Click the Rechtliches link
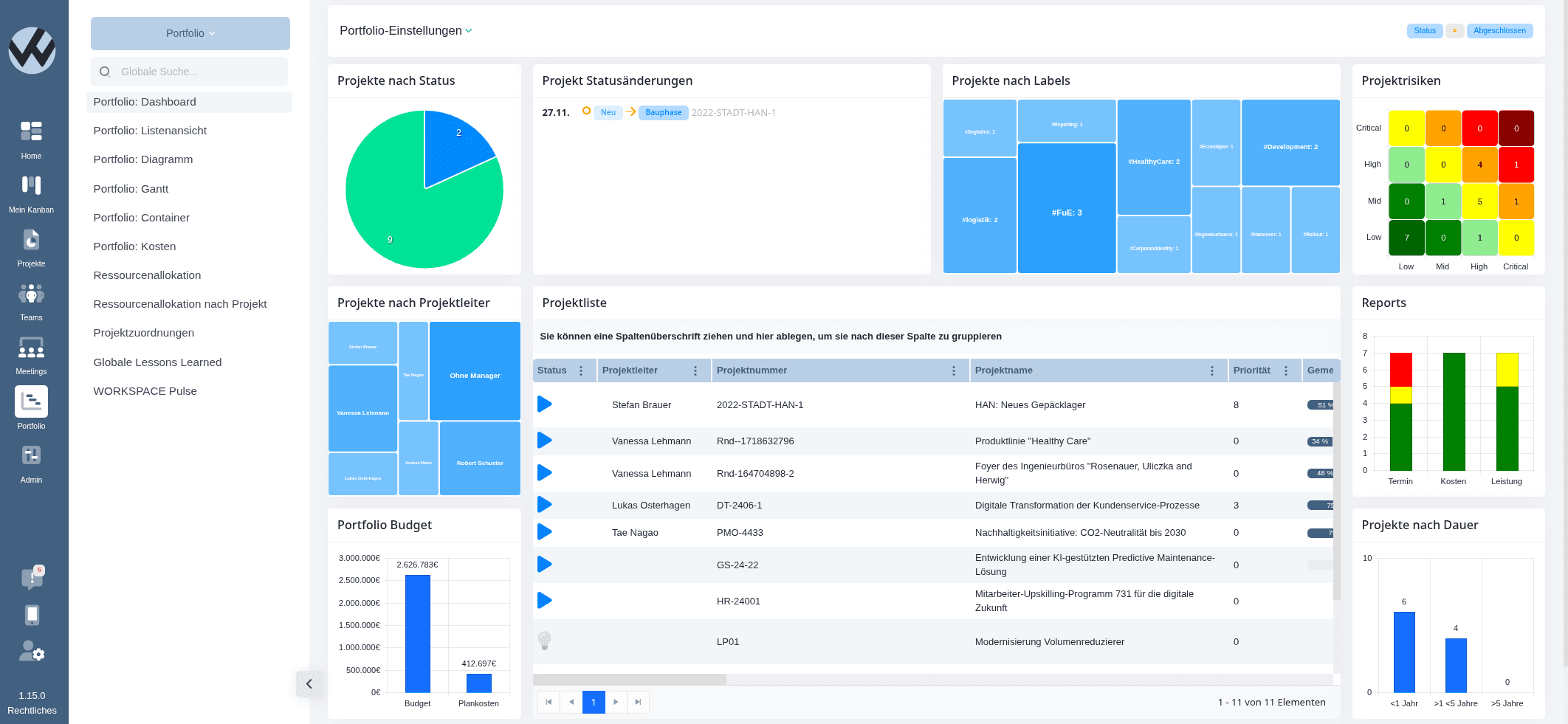 pyautogui.click(x=32, y=711)
